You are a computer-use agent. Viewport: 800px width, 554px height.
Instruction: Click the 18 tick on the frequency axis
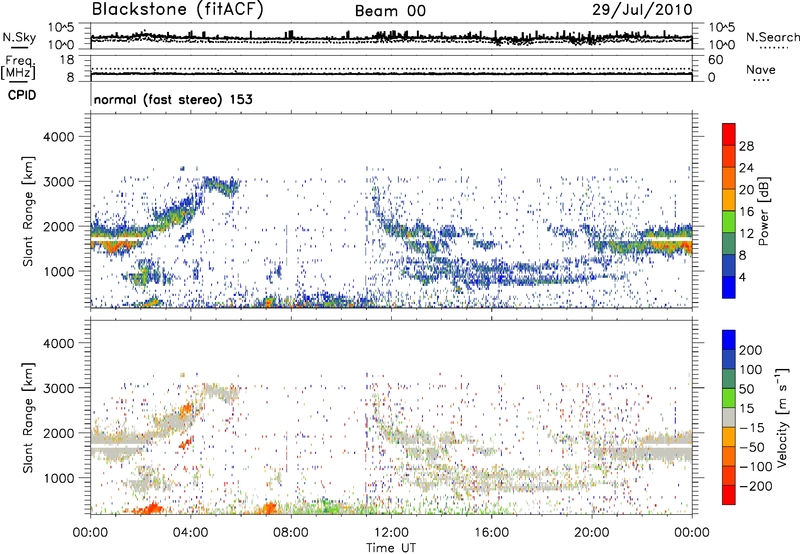(x=67, y=59)
